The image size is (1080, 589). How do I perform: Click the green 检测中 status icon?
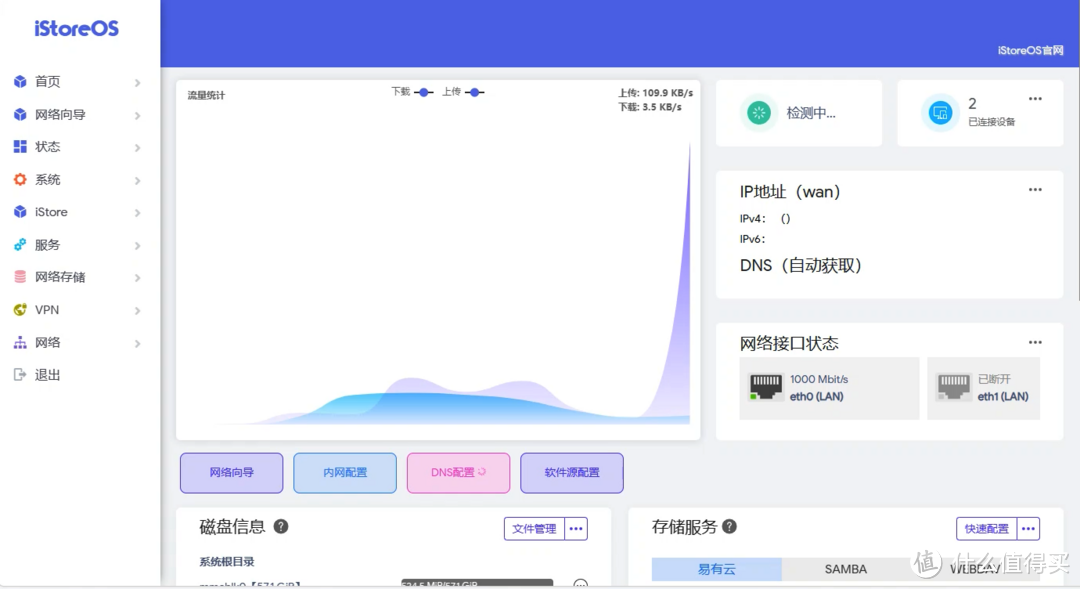click(x=759, y=112)
